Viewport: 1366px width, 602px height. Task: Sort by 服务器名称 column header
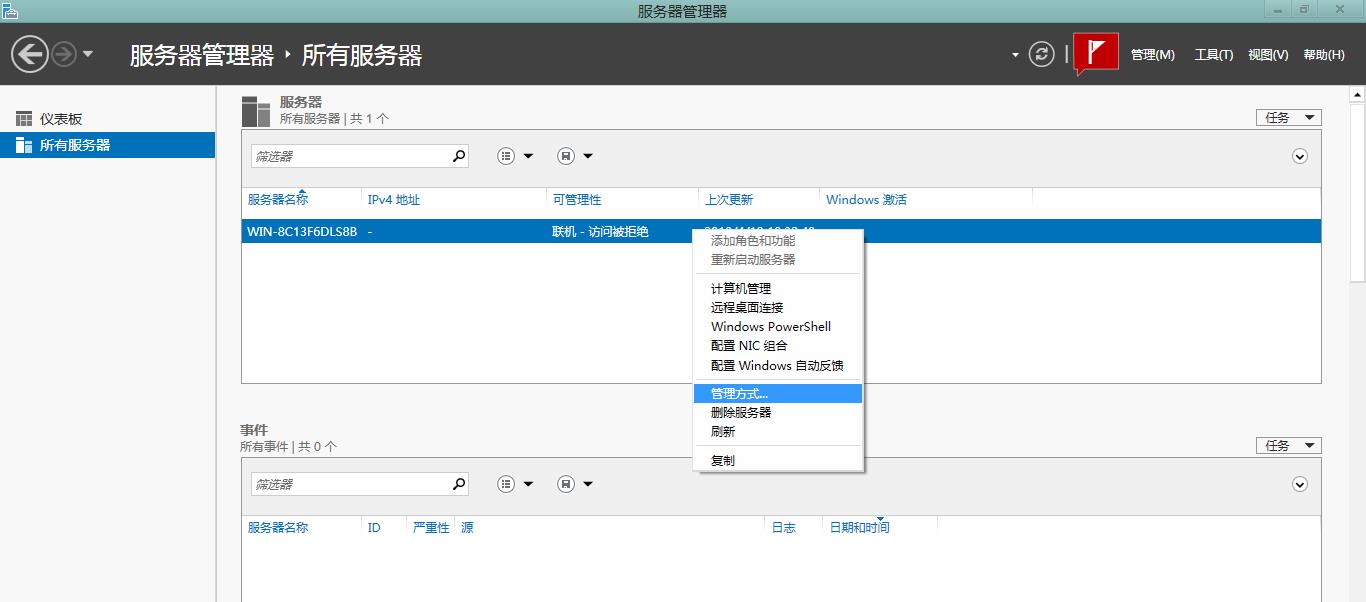coord(278,200)
